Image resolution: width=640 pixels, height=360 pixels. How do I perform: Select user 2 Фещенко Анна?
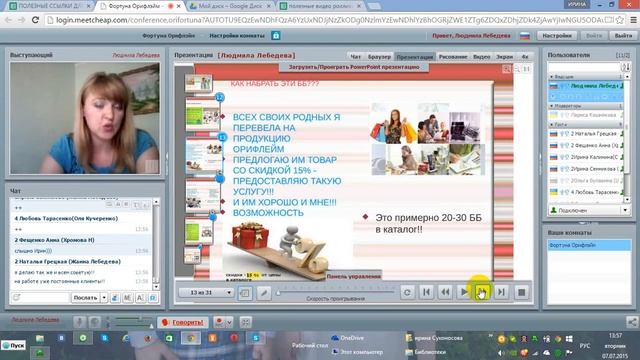click(586, 145)
